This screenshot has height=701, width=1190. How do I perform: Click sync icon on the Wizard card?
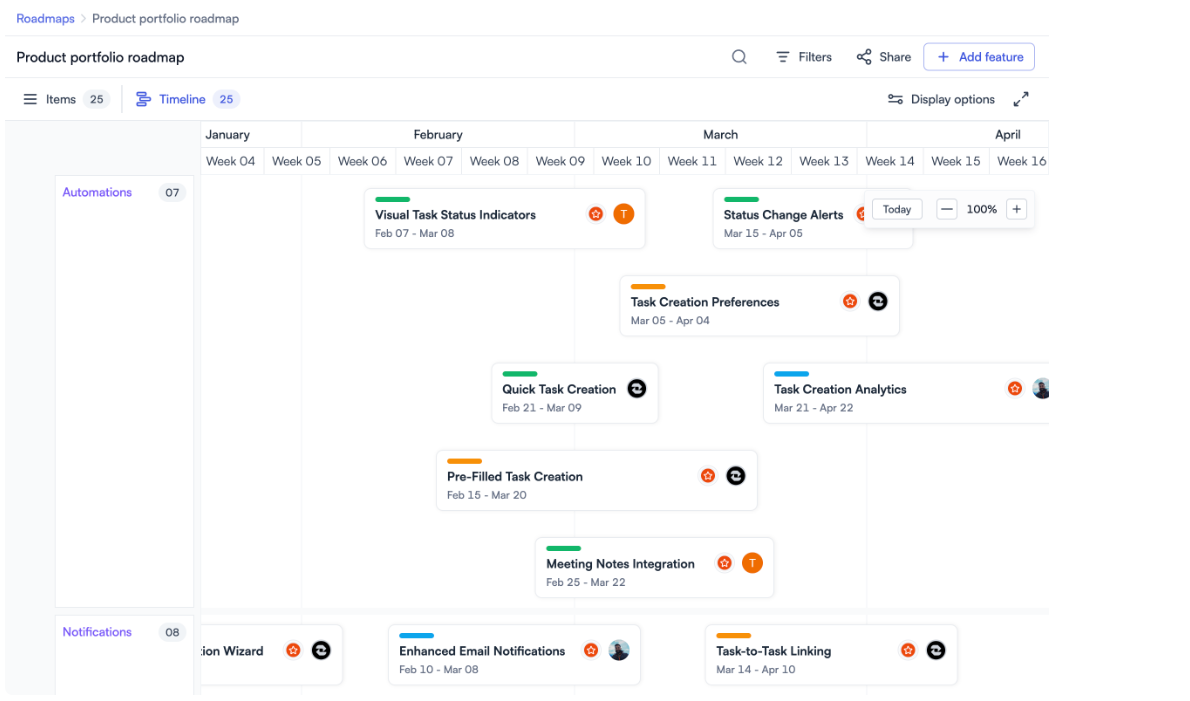(321, 650)
